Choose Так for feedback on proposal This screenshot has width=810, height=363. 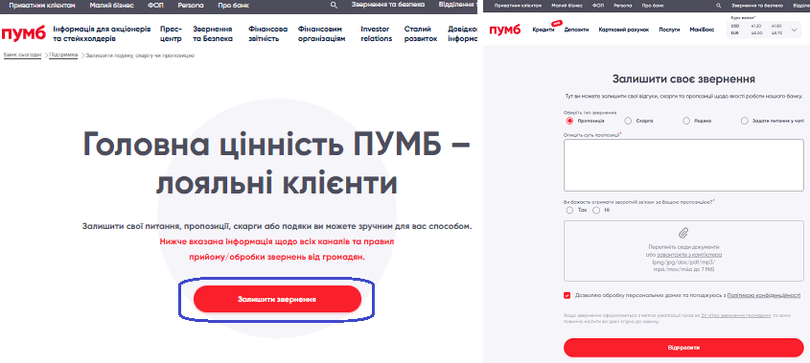[x=570, y=211]
